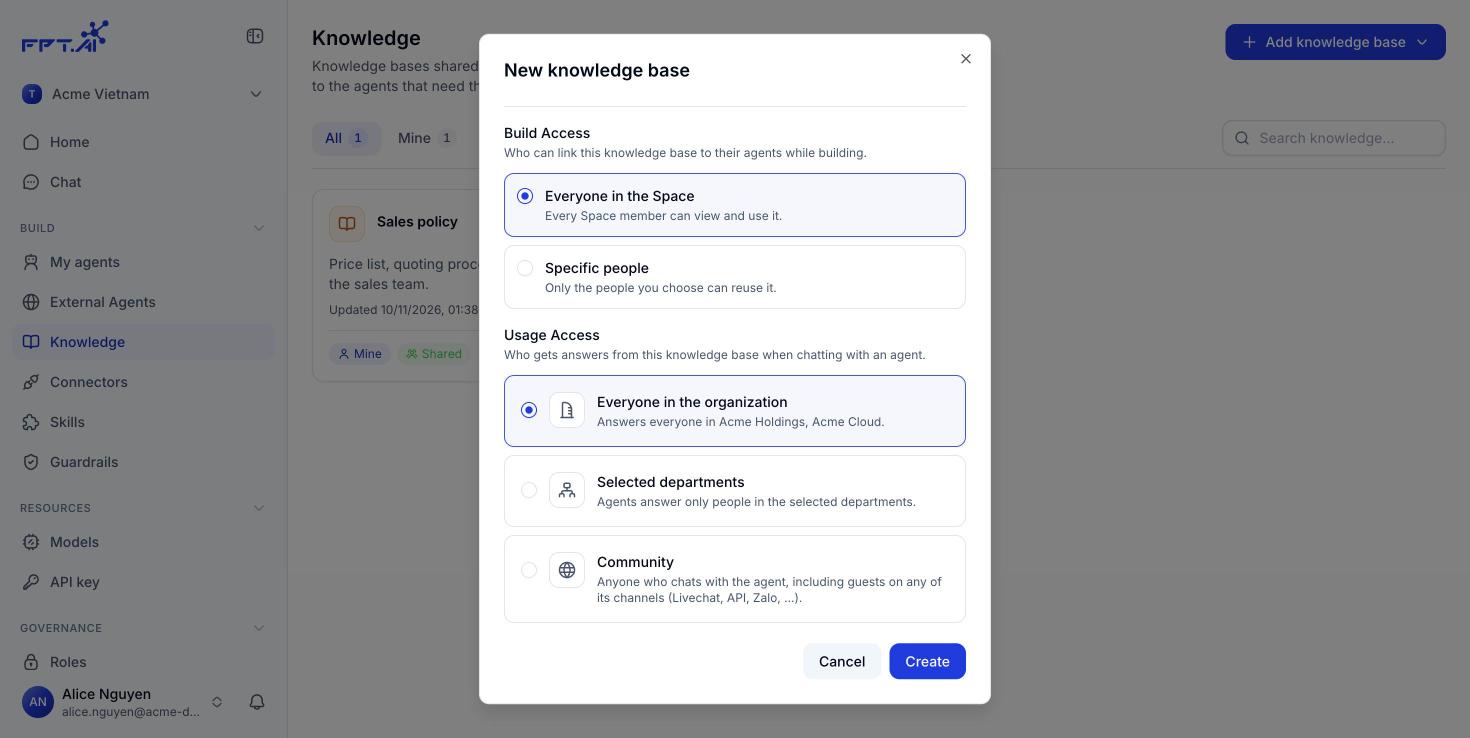Screen dimensions: 1470x738
Task: Select Everyone in the Space radio button
Action: (x=525, y=196)
